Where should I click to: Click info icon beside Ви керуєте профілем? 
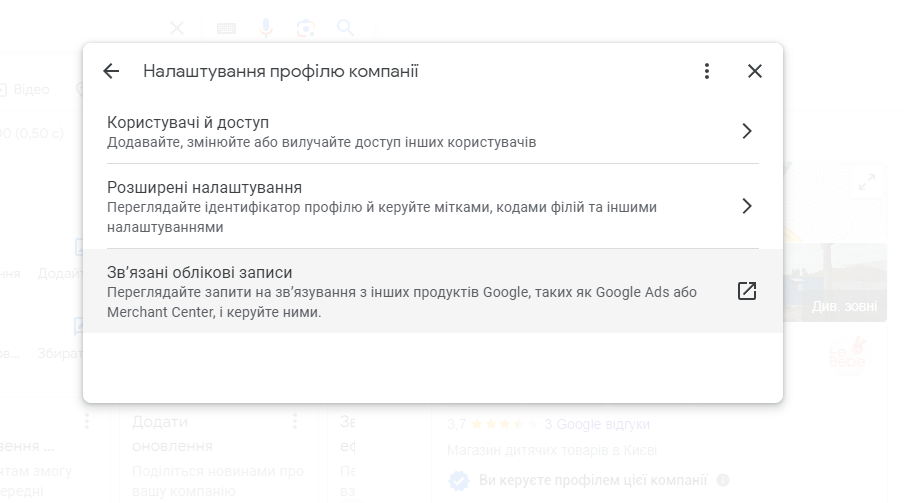click(x=723, y=480)
